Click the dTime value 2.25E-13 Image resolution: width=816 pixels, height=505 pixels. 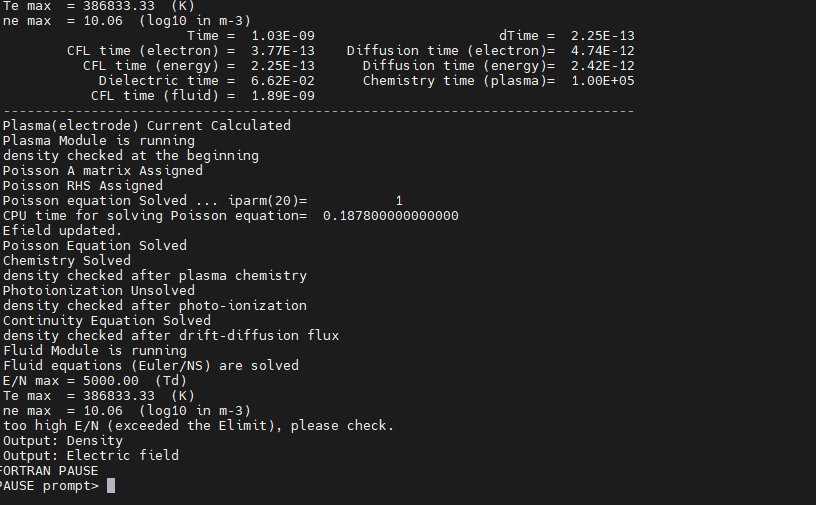click(x=603, y=36)
